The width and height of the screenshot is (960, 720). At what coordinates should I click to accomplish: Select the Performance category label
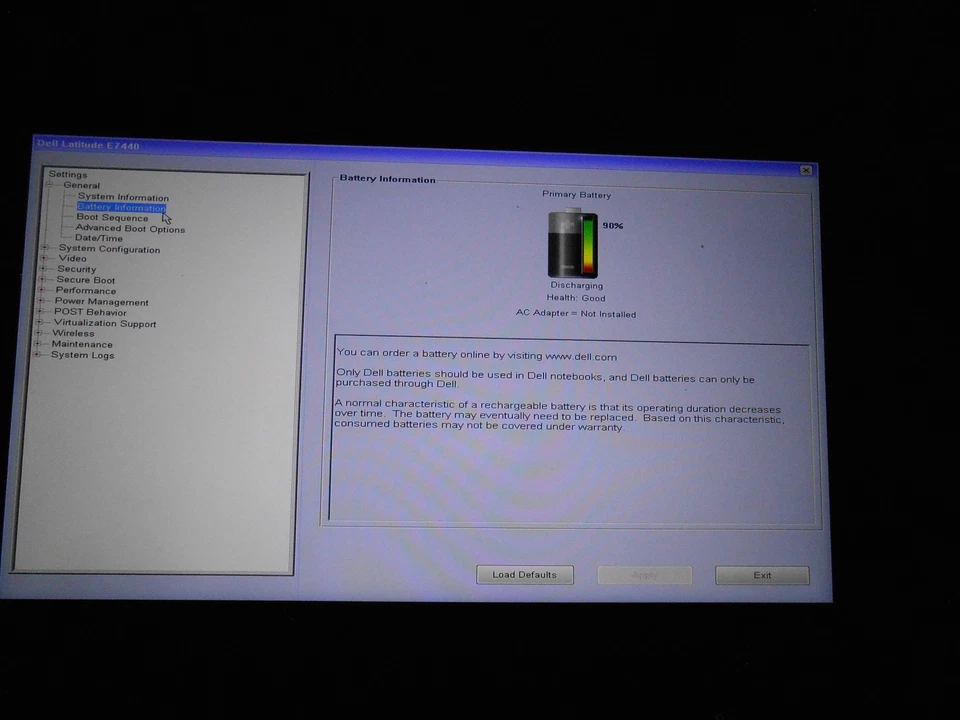[x=86, y=290]
